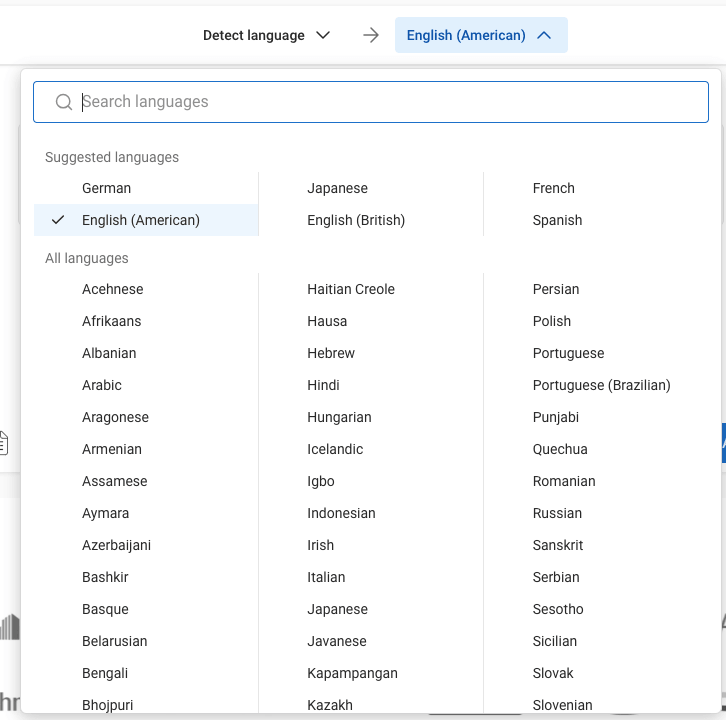Select French in suggested languages
The height and width of the screenshot is (720, 726).
[x=554, y=188]
